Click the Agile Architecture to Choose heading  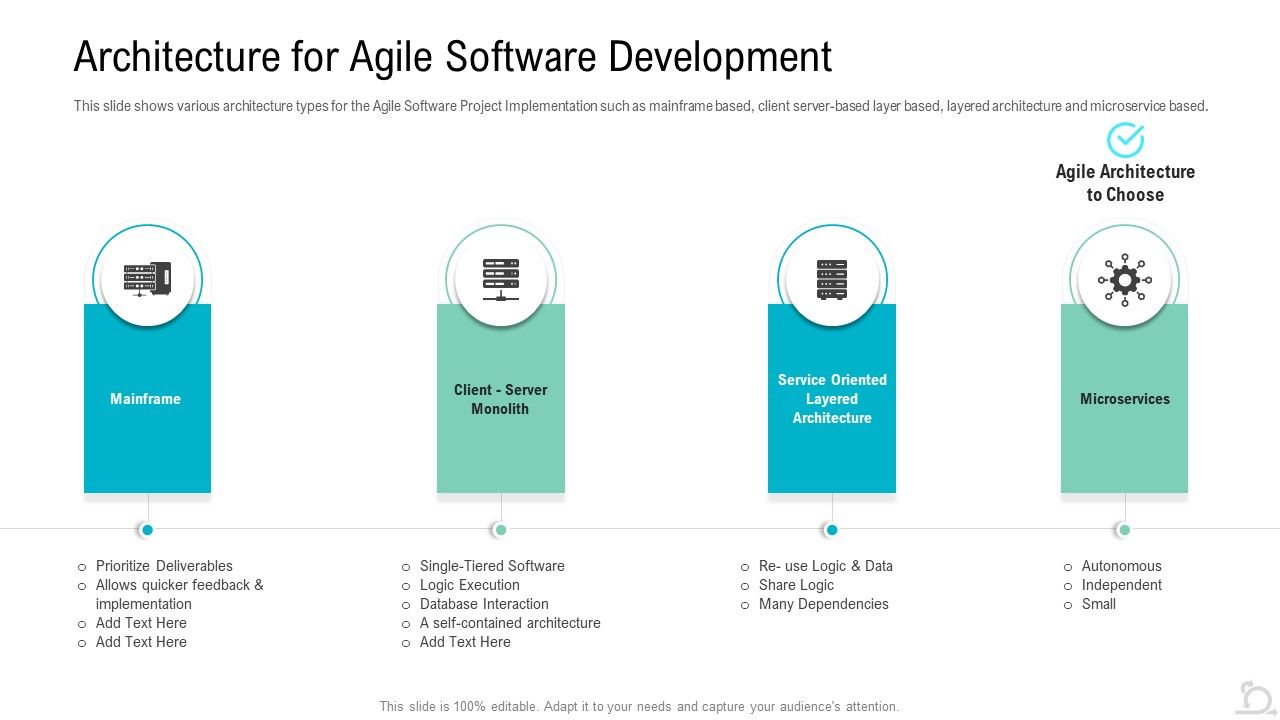point(1125,183)
